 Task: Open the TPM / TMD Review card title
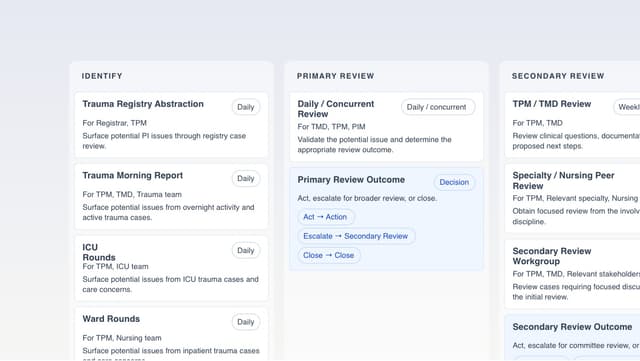(x=552, y=104)
